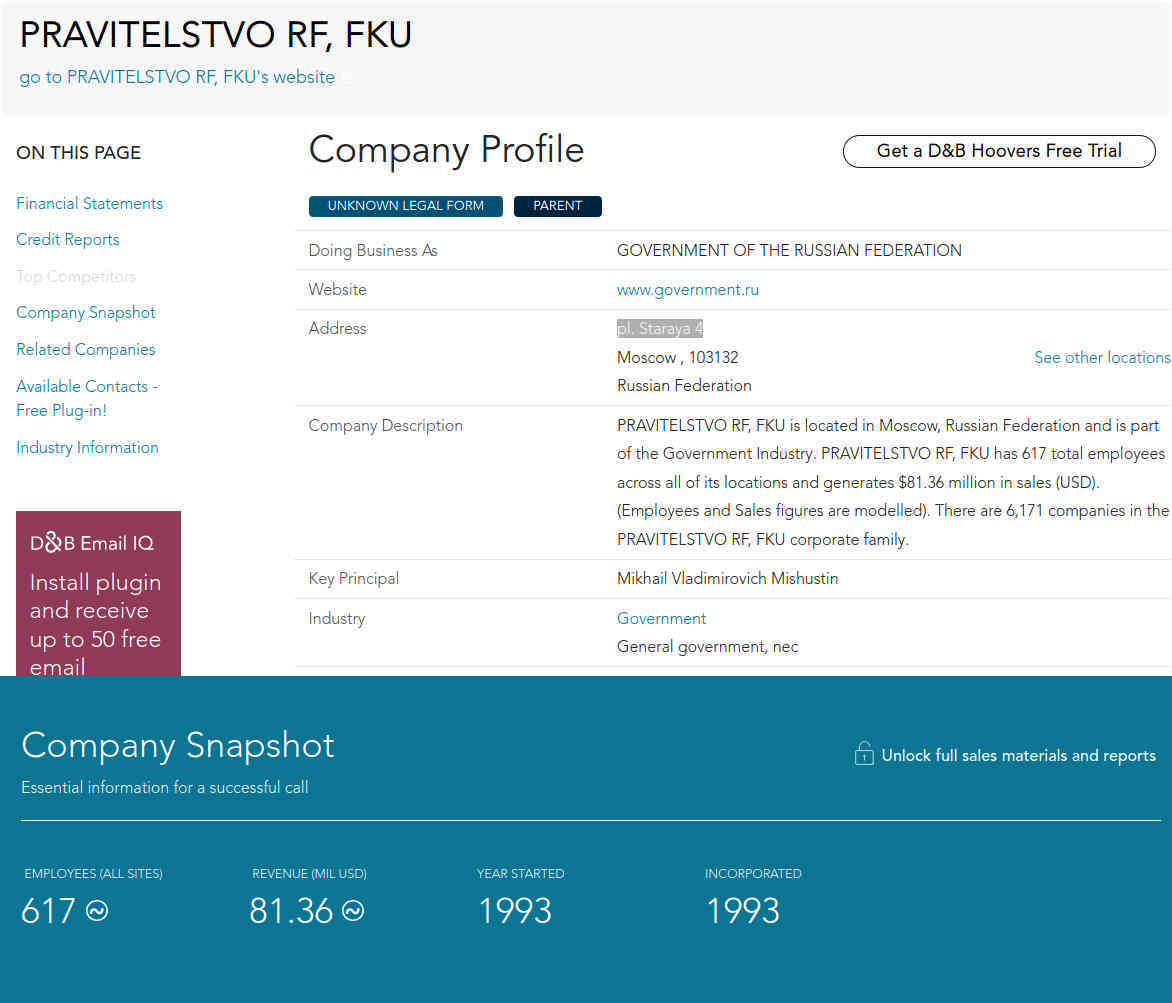The width and height of the screenshot is (1172, 1003).
Task: Select Available Contacts Free Plug-in link
Action: (x=87, y=398)
